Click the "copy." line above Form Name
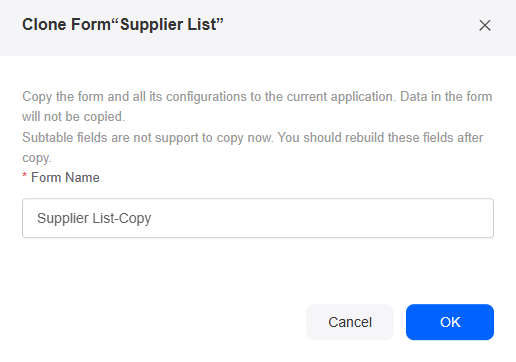516x362 pixels. tap(37, 158)
